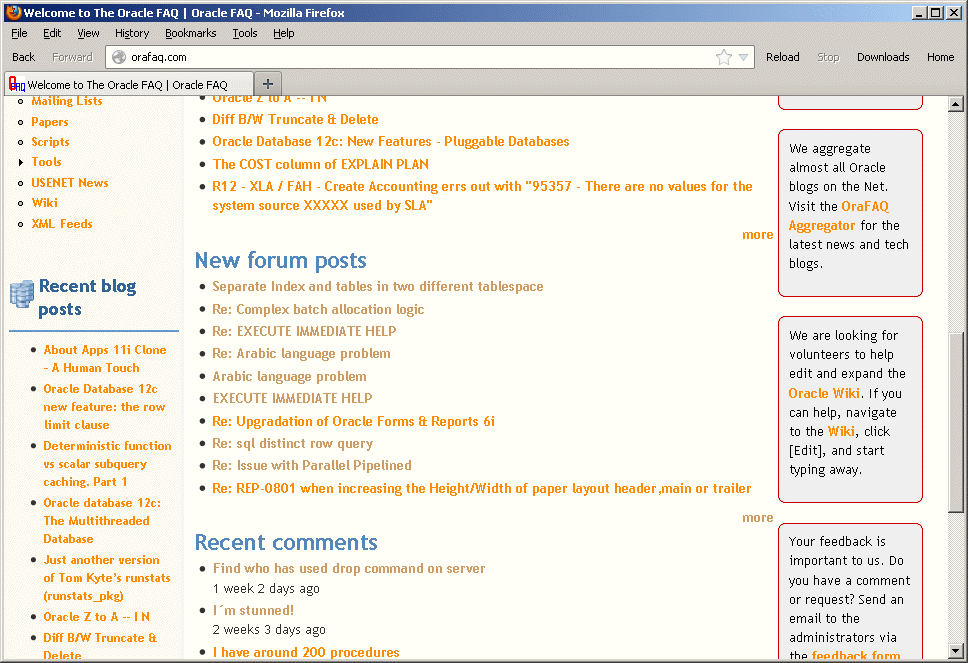Click the bookmark star icon in address bar
The image size is (968, 663).
724,57
